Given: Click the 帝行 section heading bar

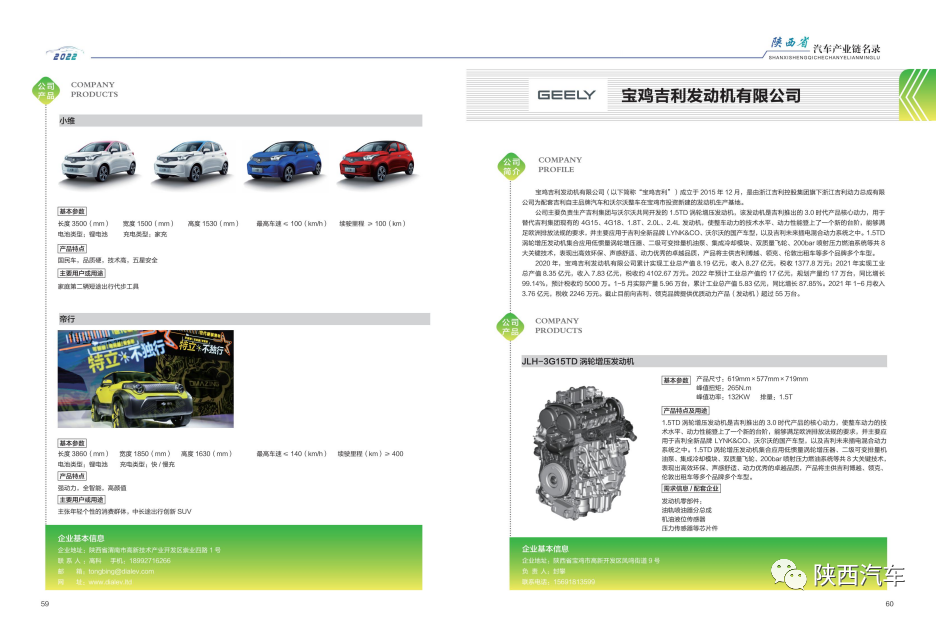Looking at the screenshot, I should (x=244, y=319).
